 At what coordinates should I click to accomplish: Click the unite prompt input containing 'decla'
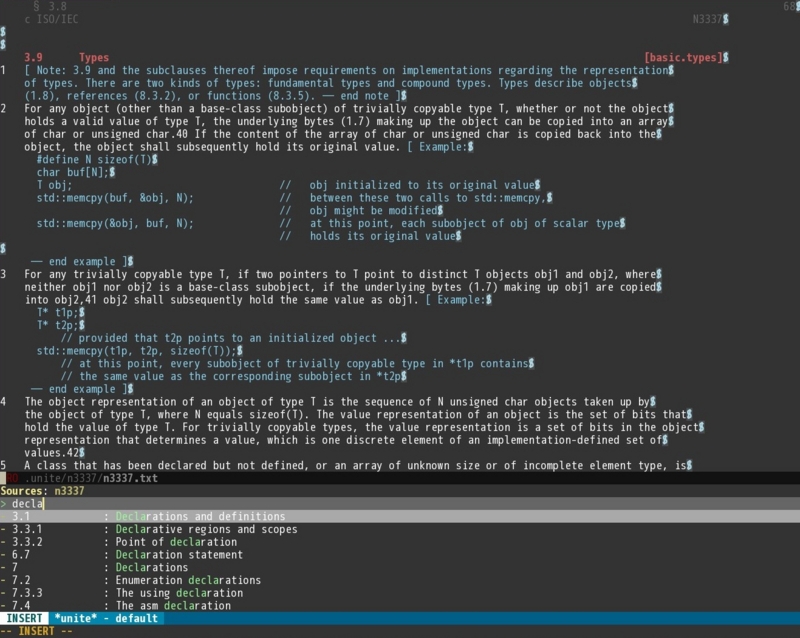click(x=400, y=503)
